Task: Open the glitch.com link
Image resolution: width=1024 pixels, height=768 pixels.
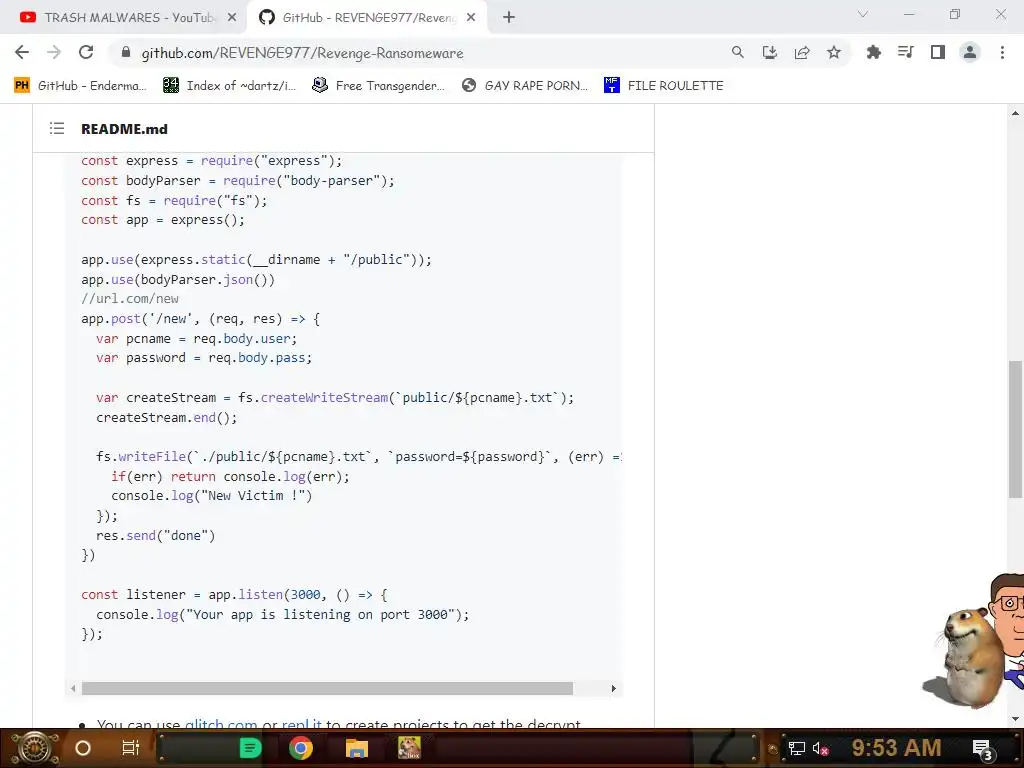Action: click(221, 724)
